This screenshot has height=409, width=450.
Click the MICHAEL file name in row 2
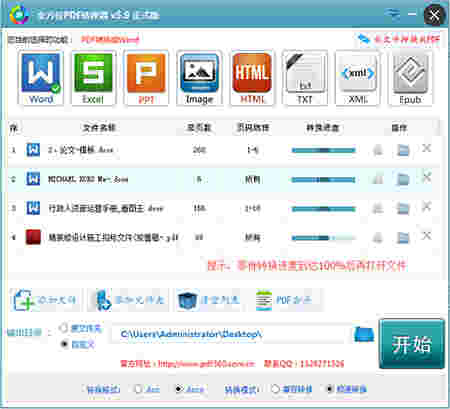(88, 179)
